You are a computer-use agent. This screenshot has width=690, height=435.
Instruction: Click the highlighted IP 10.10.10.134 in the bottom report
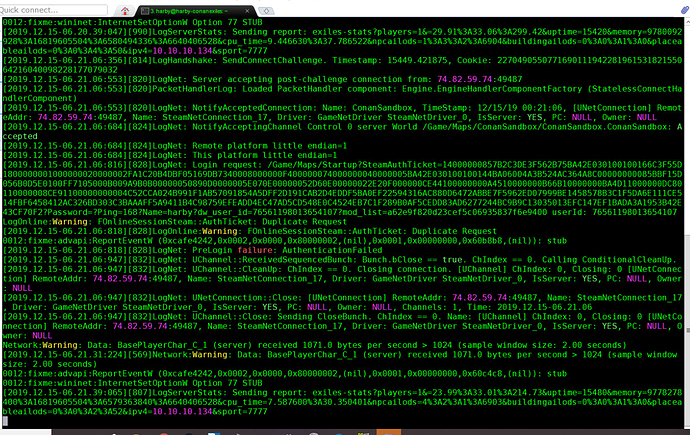tap(182, 412)
